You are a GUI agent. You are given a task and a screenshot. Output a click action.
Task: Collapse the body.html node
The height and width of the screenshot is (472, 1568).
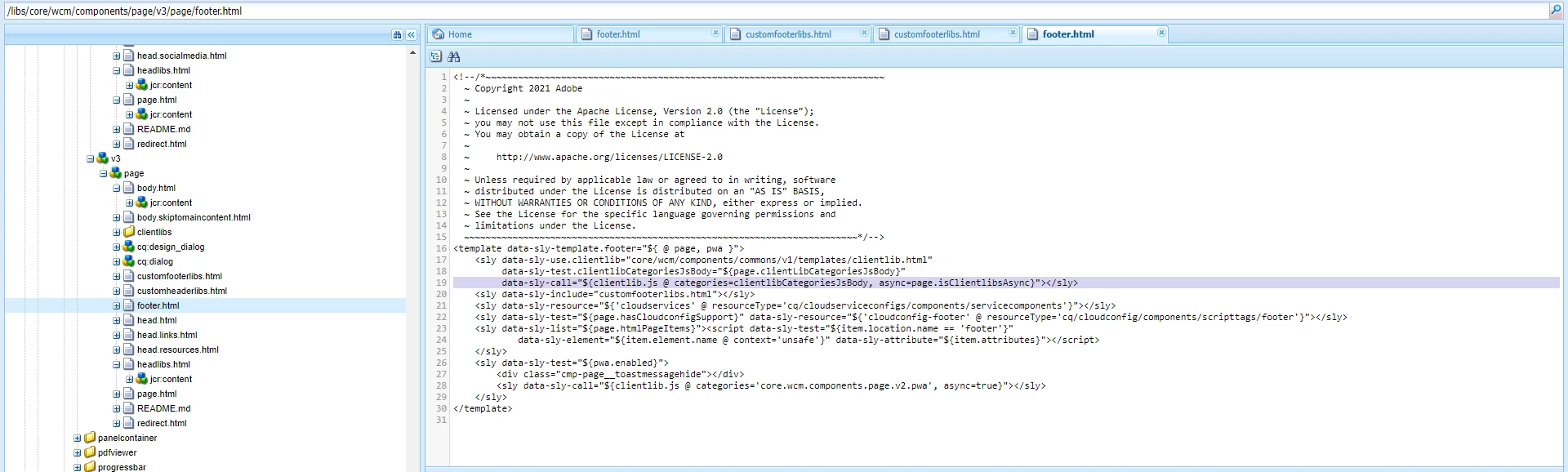(117, 188)
